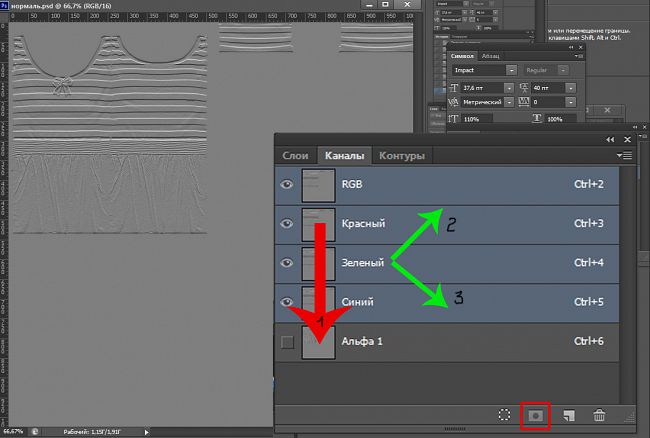Collapse the Channels panel with double arrows
Screen dimensions: 650x438
tap(609, 141)
